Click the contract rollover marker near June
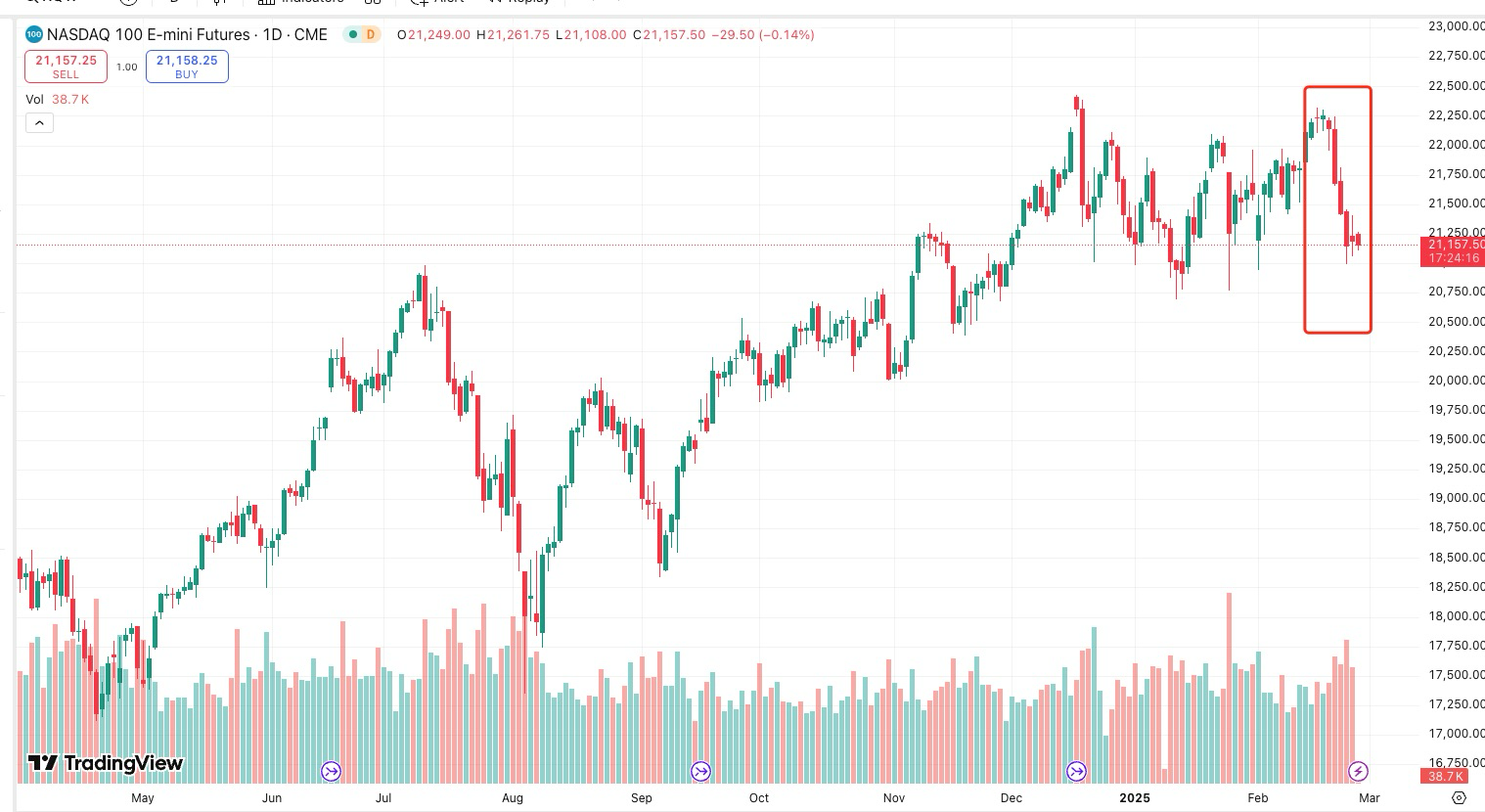 [x=331, y=772]
